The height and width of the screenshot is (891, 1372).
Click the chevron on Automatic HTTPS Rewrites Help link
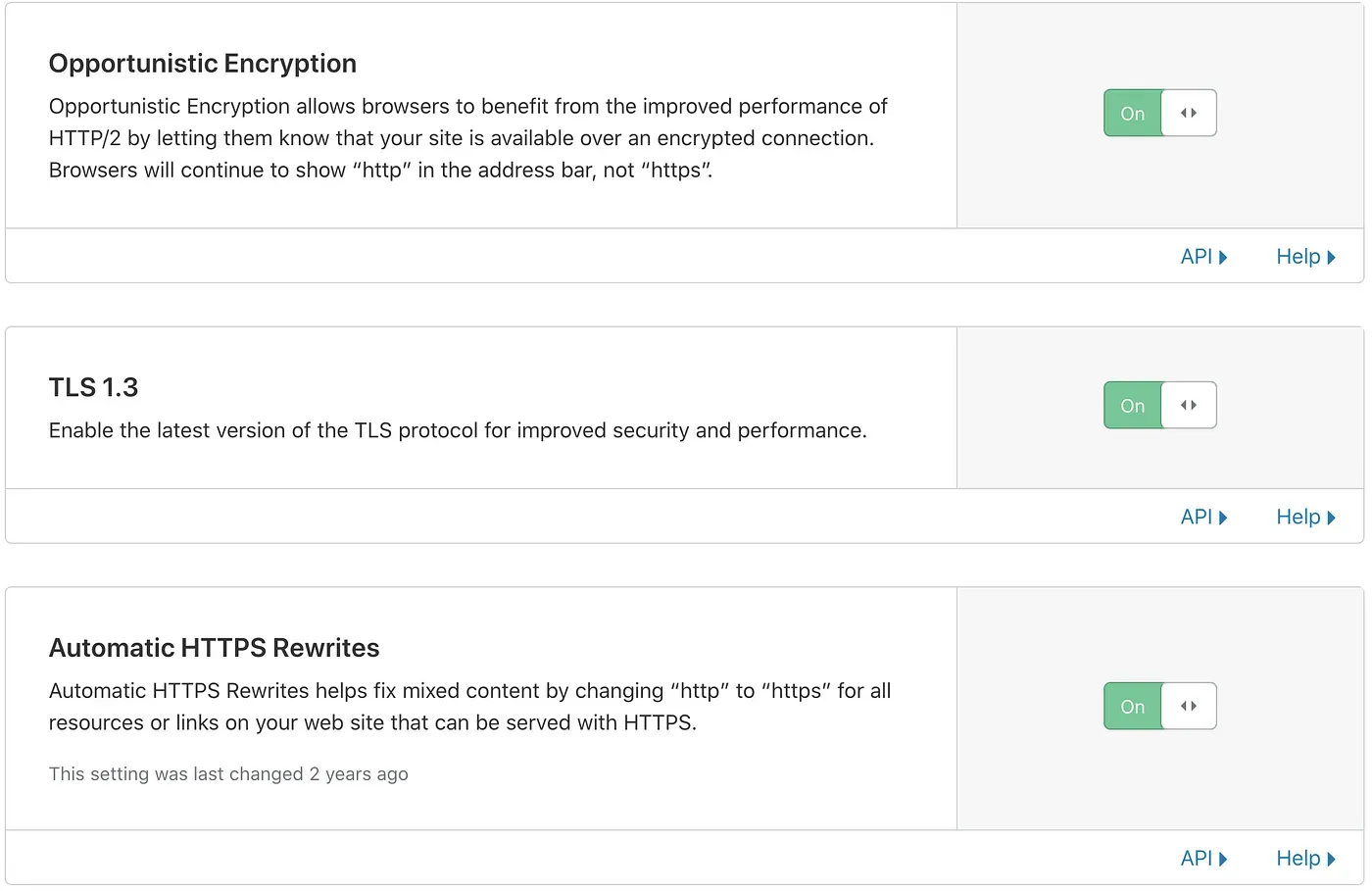pos(1332,858)
